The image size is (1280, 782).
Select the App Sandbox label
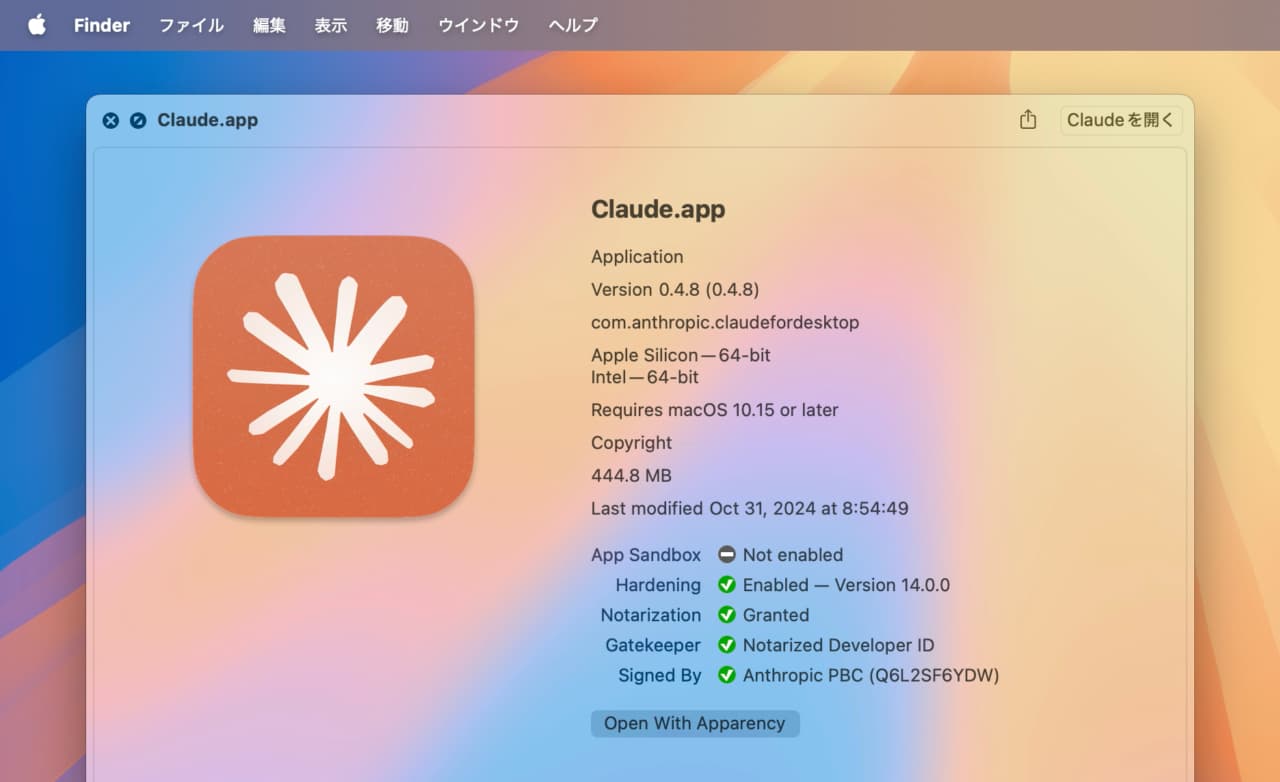click(646, 555)
